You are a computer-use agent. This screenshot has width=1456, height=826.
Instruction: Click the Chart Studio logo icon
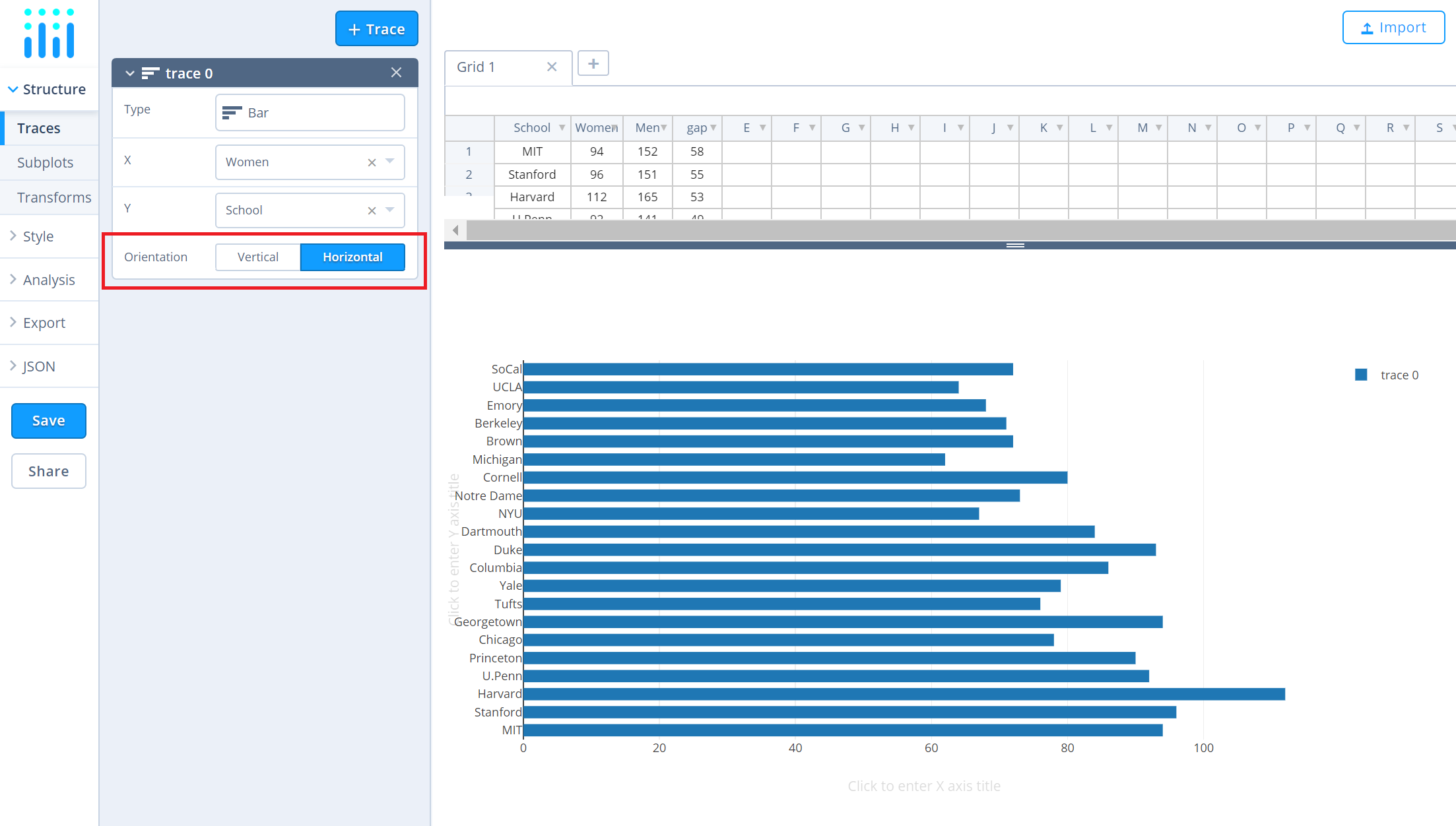coord(50,34)
